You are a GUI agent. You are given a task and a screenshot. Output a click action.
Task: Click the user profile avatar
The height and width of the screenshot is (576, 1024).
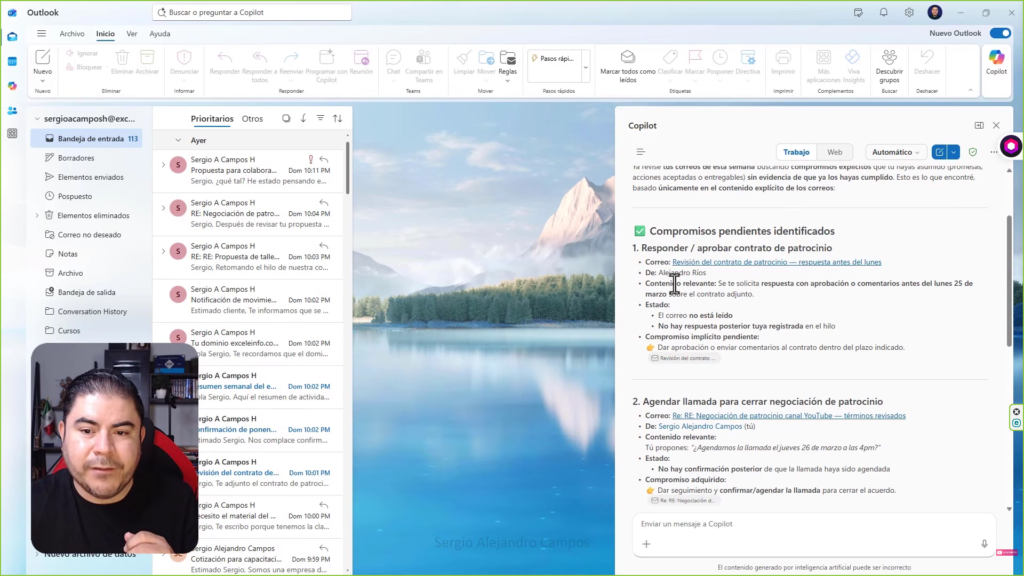pos(935,12)
